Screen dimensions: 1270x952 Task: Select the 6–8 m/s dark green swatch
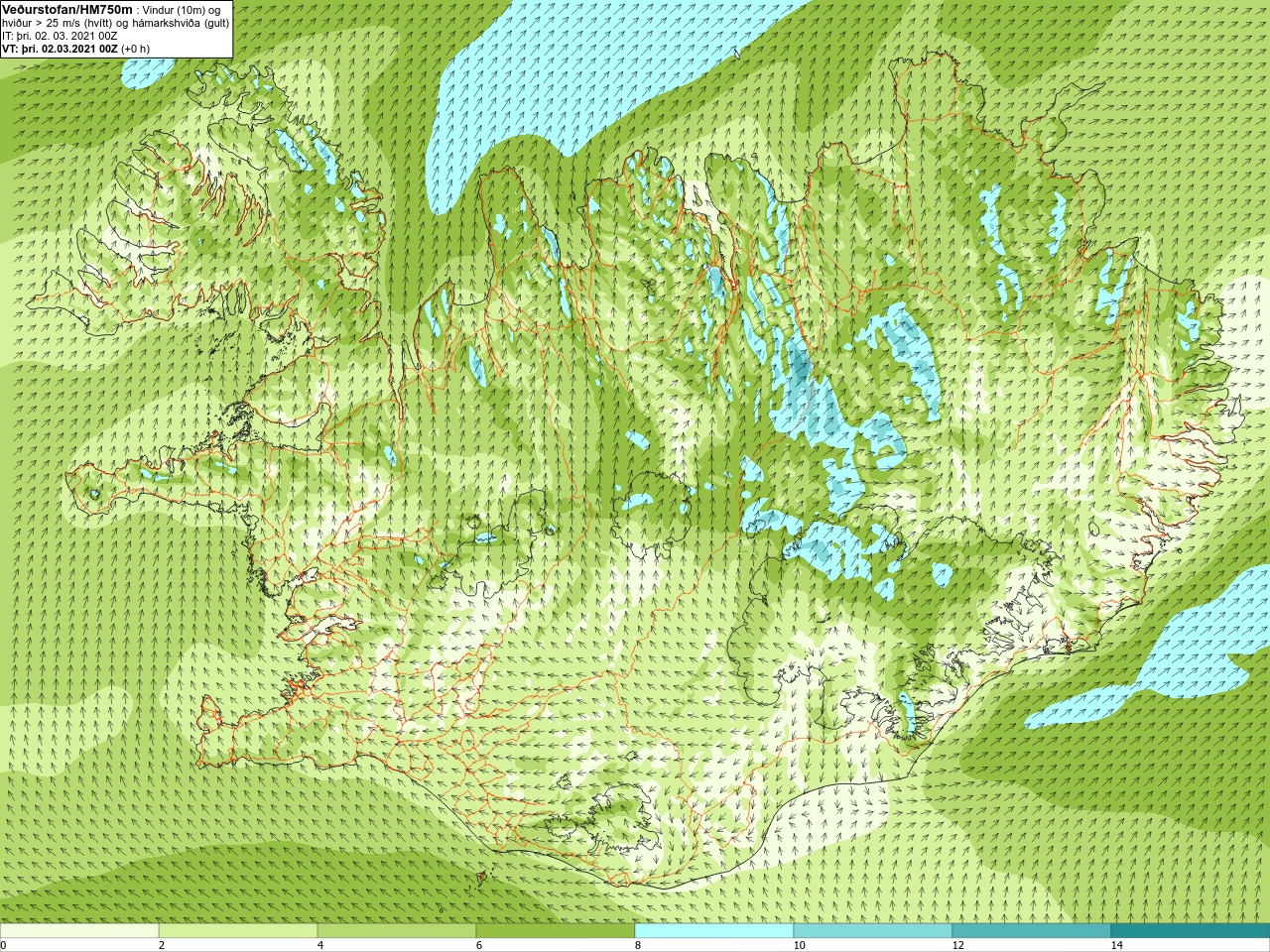tap(556, 931)
